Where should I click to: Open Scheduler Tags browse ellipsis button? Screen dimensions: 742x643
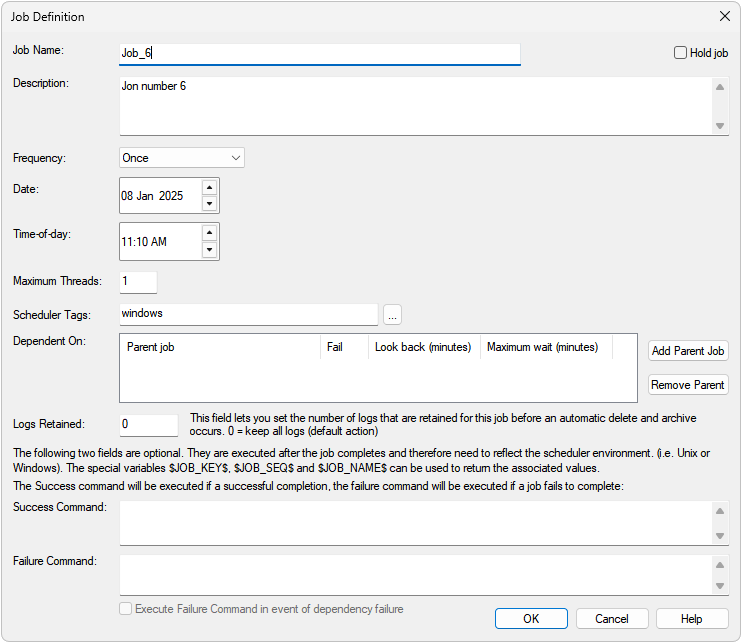click(x=392, y=315)
